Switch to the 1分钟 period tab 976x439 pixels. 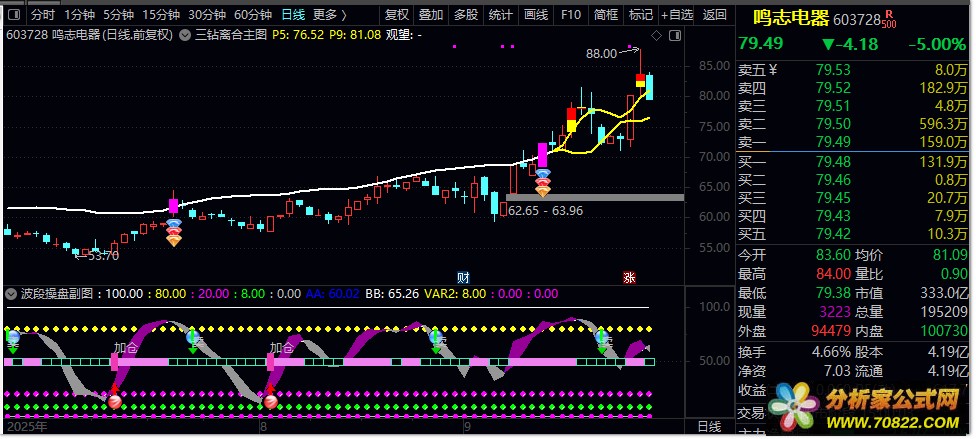80,14
